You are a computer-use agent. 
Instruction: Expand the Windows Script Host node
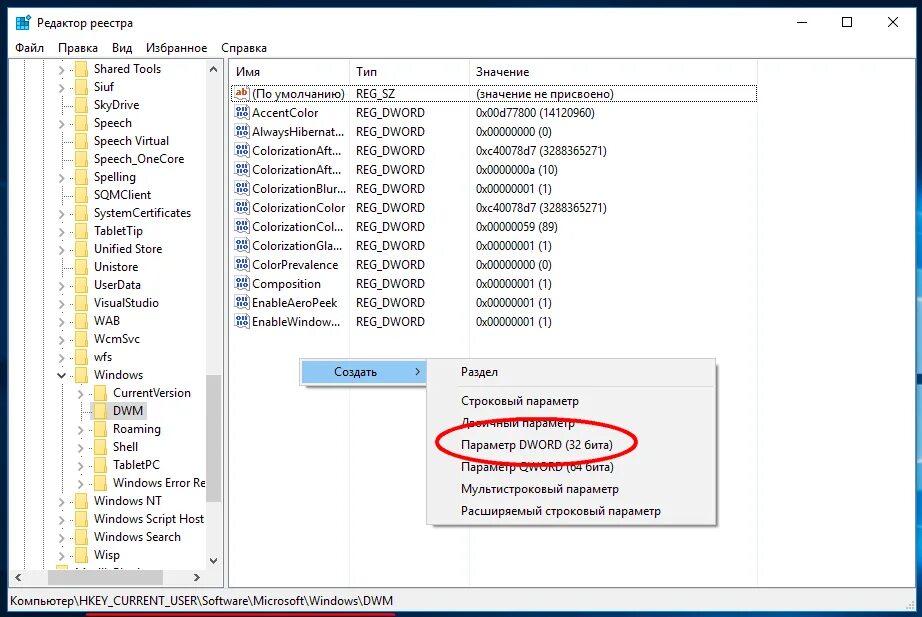click(x=61, y=519)
